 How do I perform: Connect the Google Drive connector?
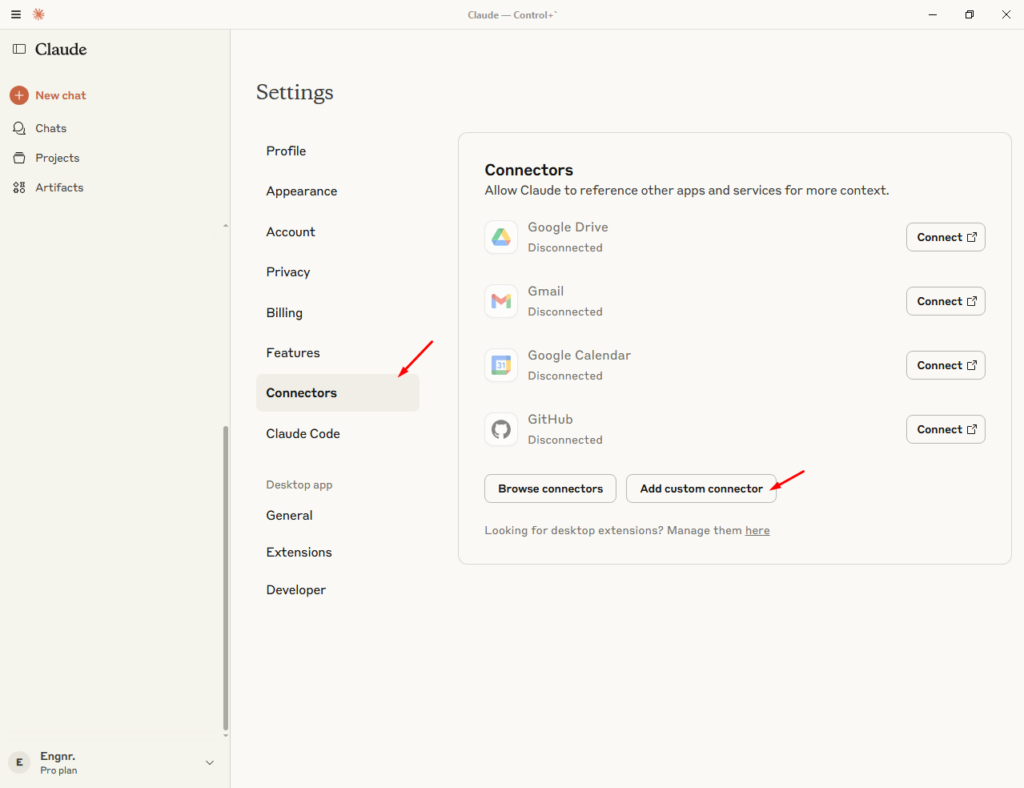tap(946, 237)
